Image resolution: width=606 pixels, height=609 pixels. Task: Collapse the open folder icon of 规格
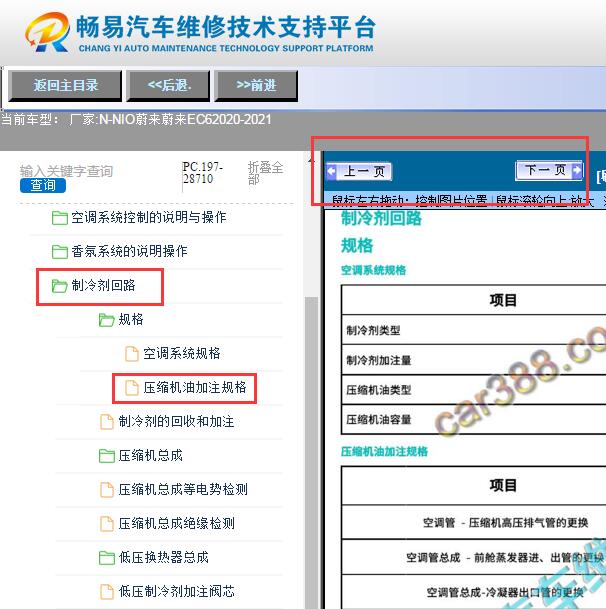click(x=106, y=320)
